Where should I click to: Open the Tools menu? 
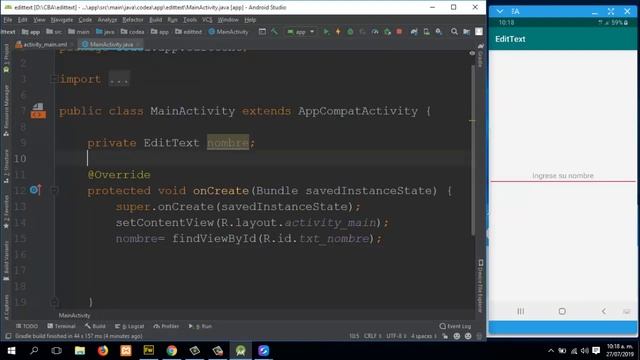(190, 20)
